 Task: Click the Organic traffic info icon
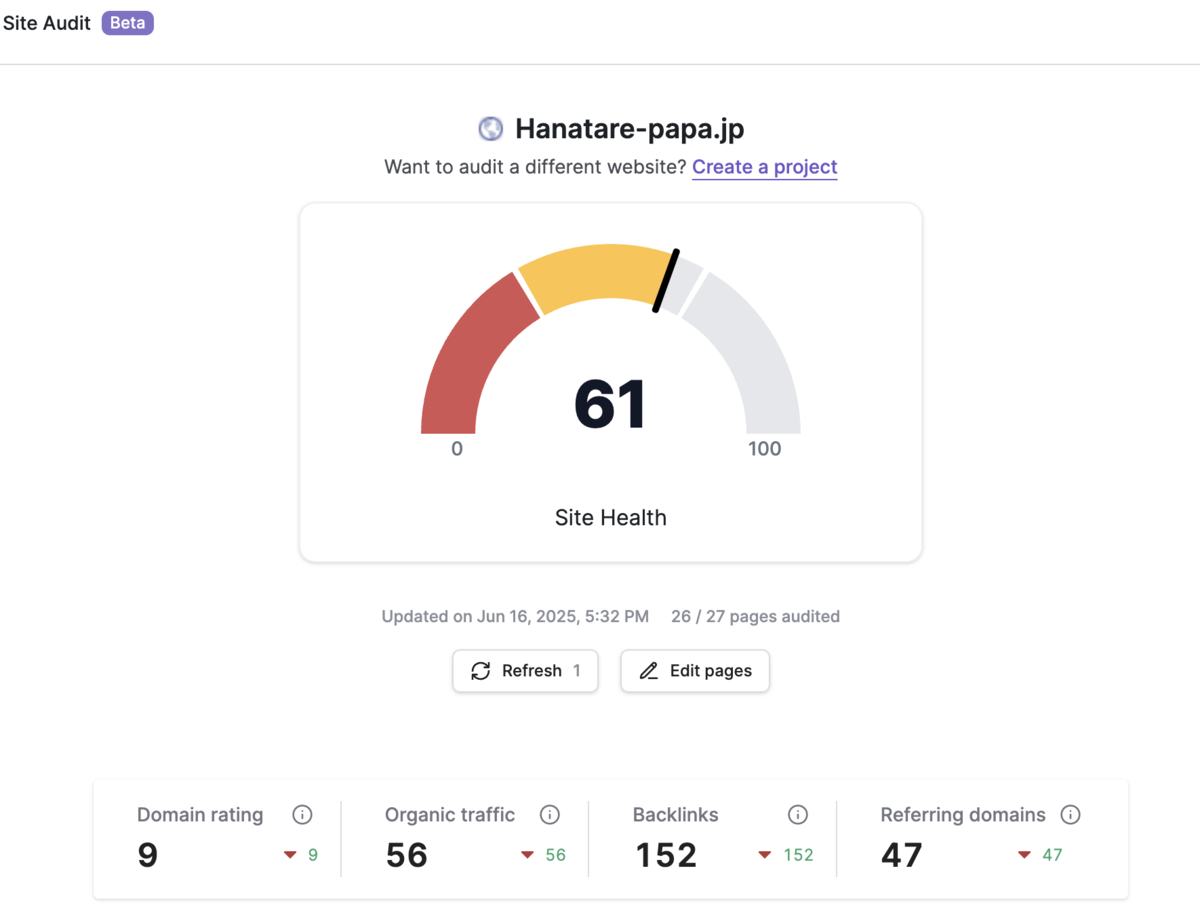(x=550, y=815)
